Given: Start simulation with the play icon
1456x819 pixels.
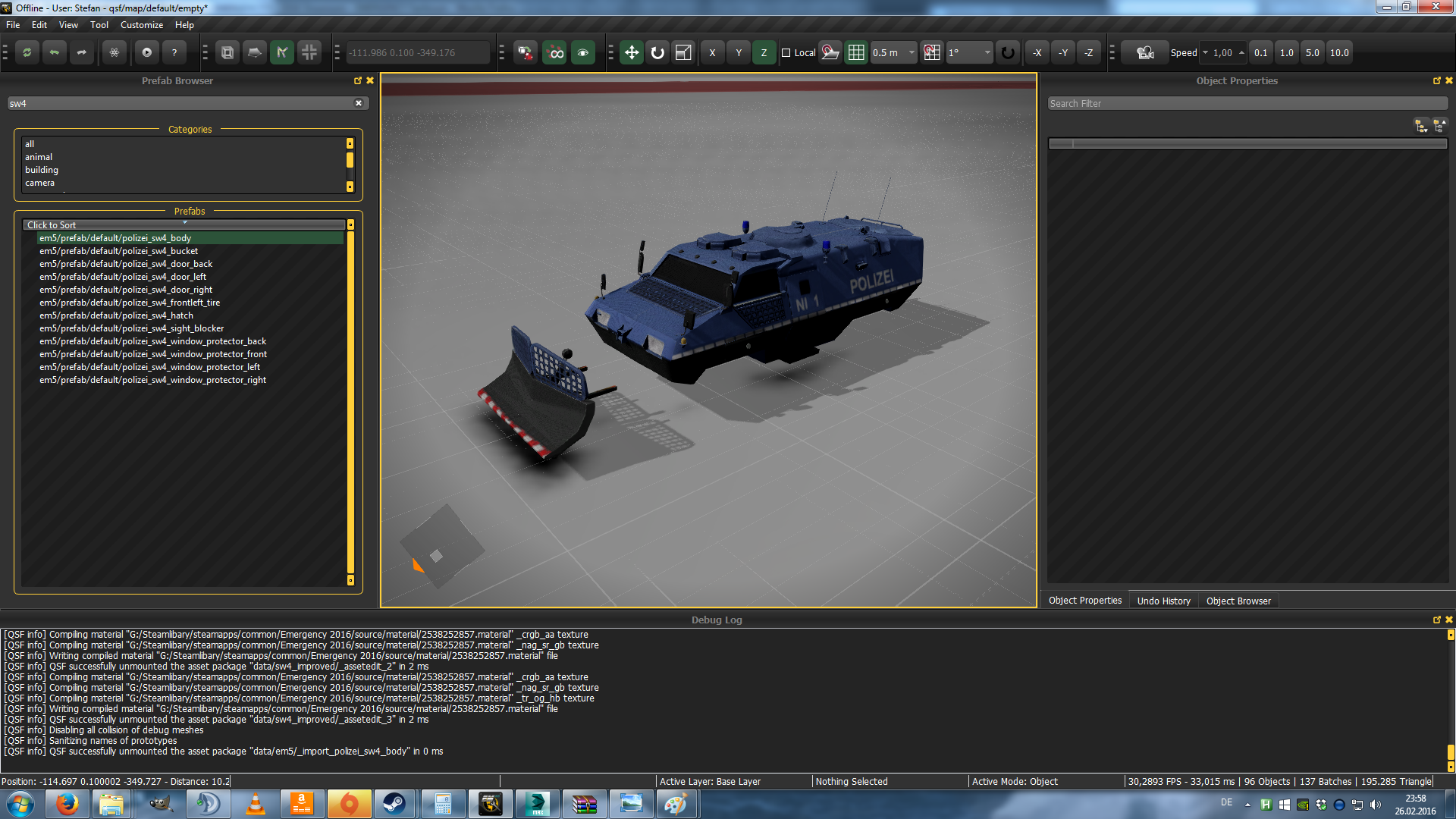Looking at the screenshot, I should [x=147, y=52].
